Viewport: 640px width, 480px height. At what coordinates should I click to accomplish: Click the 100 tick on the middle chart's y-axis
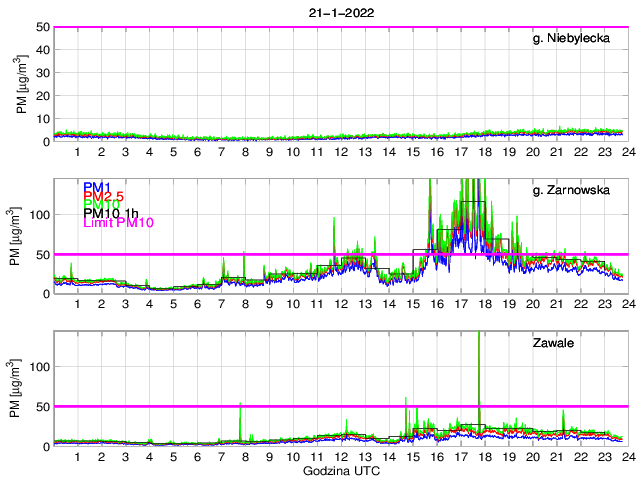click(x=39, y=214)
